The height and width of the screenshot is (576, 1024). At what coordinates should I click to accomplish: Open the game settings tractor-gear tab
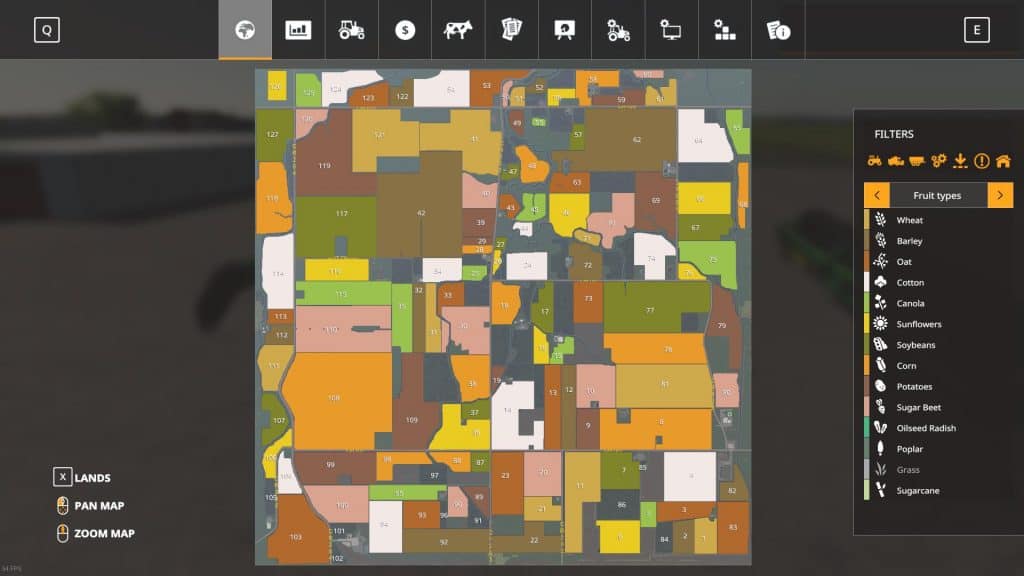(x=618, y=30)
